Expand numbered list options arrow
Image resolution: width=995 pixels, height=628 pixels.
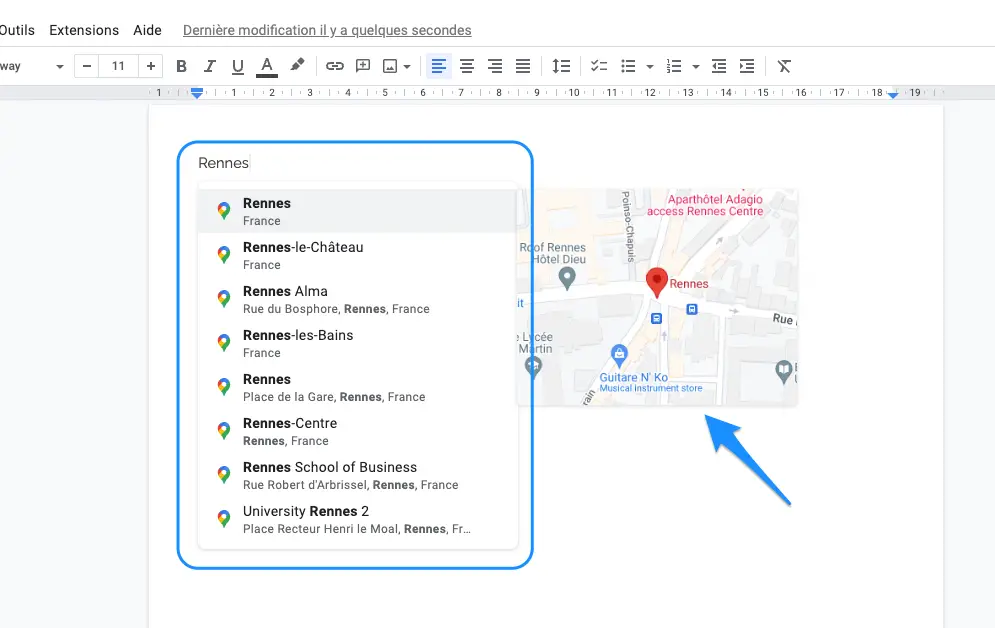coord(696,67)
